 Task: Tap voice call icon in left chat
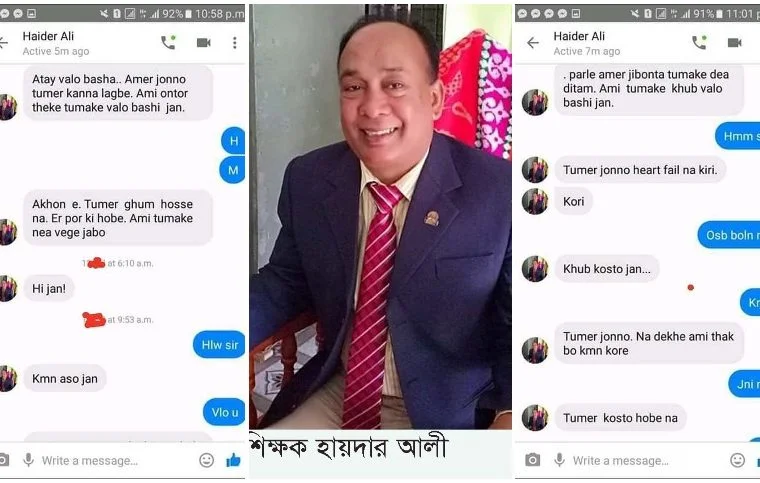pos(168,43)
